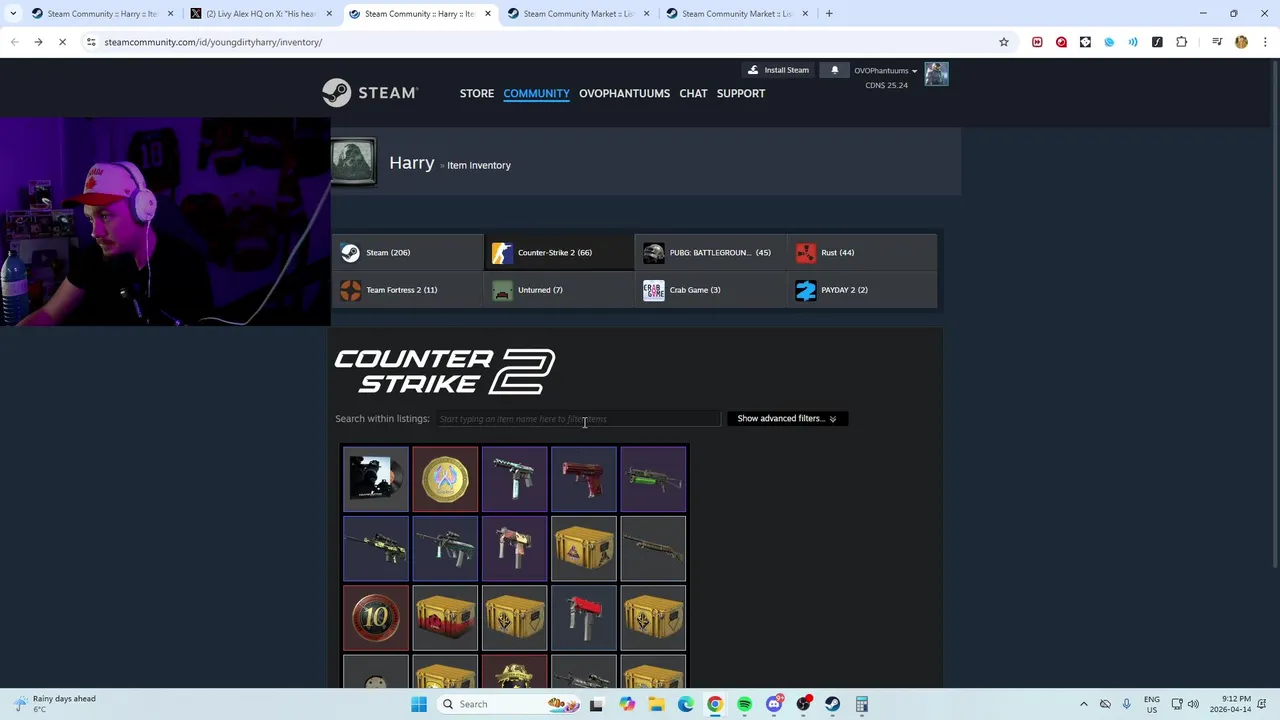Switch to the Livy Alex HQ on X tab

coord(262,13)
